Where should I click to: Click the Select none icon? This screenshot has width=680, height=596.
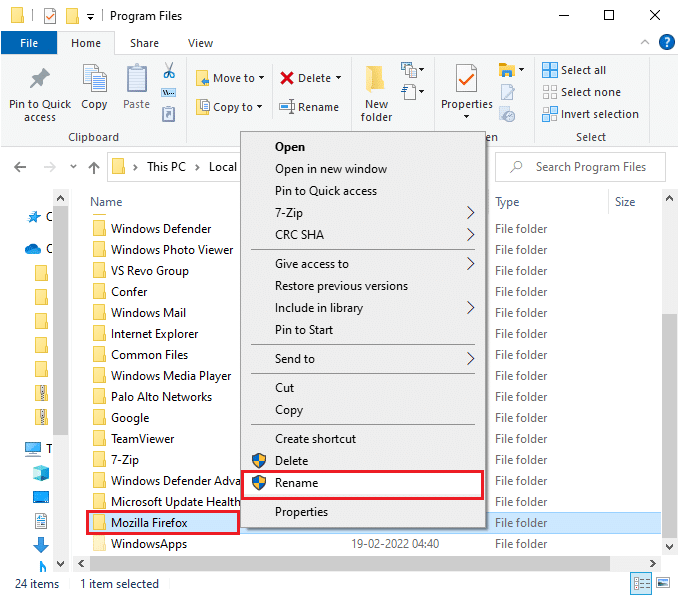pyautogui.click(x=549, y=92)
